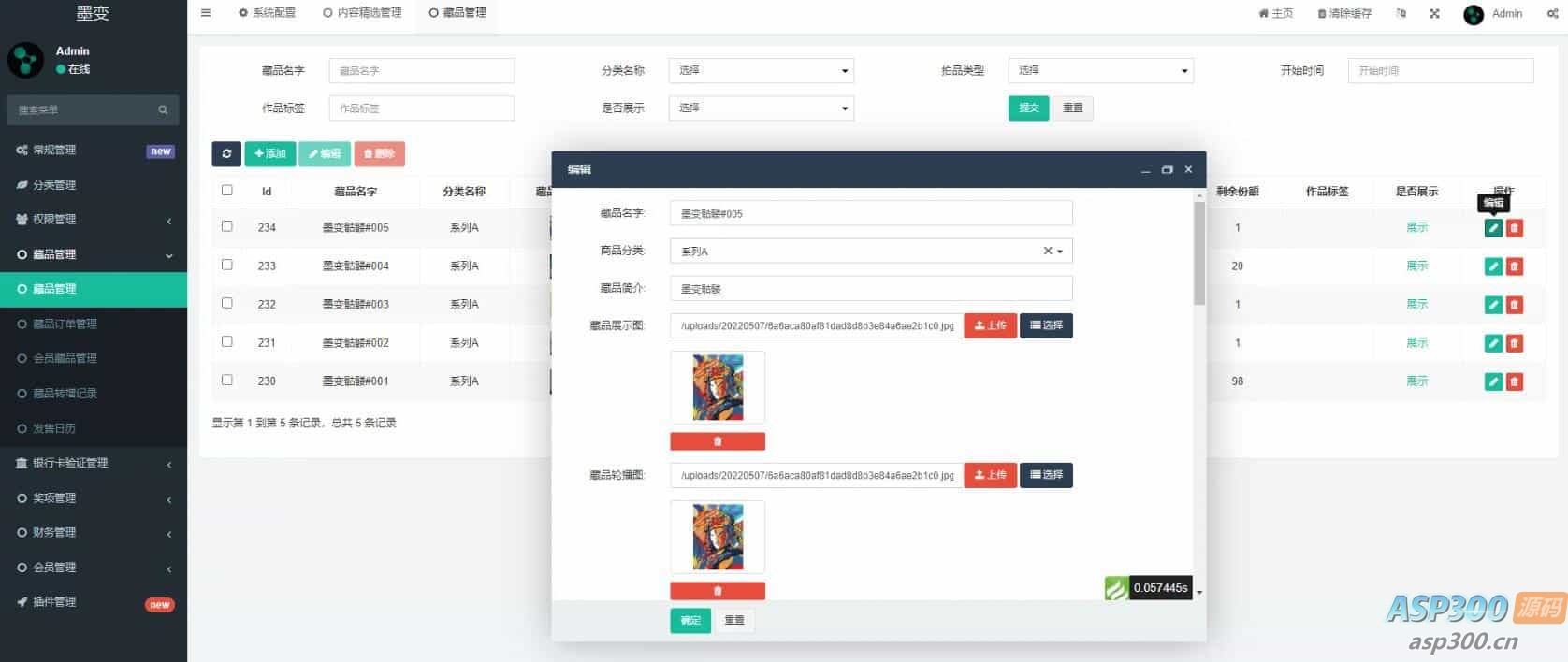Click the 藏品名字 field in edit dialog
This screenshot has height=662, width=1568.
point(871,214)
